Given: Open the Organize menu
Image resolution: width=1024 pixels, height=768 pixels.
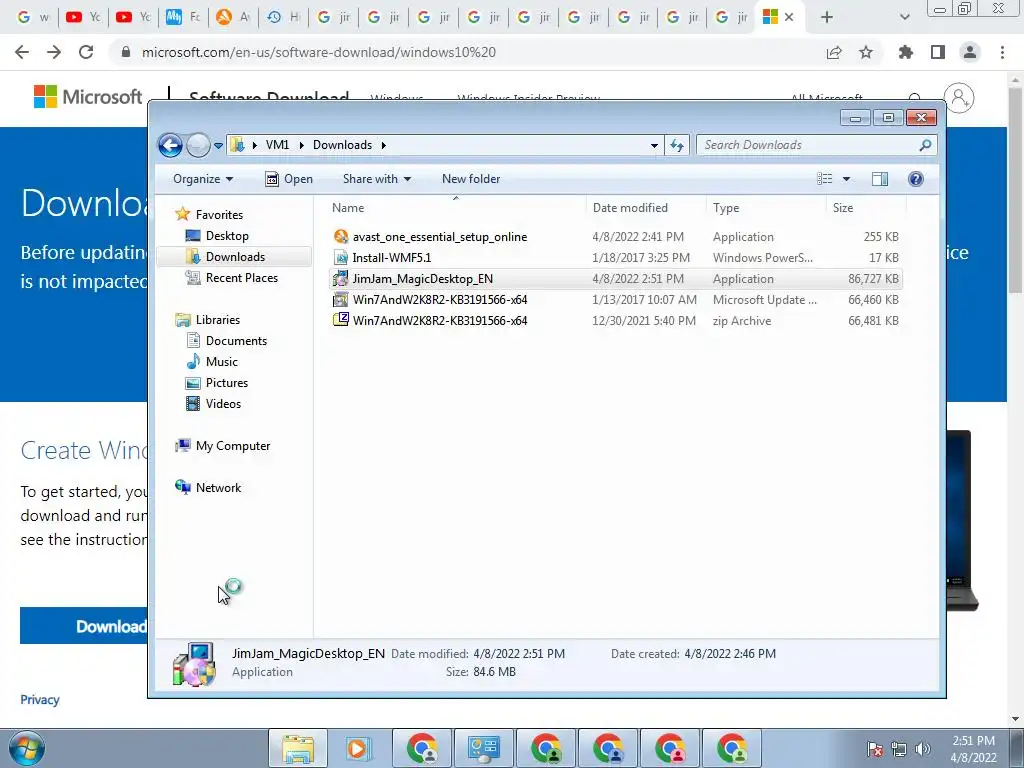Looking at the screenshot, I should tap(202, 179).
